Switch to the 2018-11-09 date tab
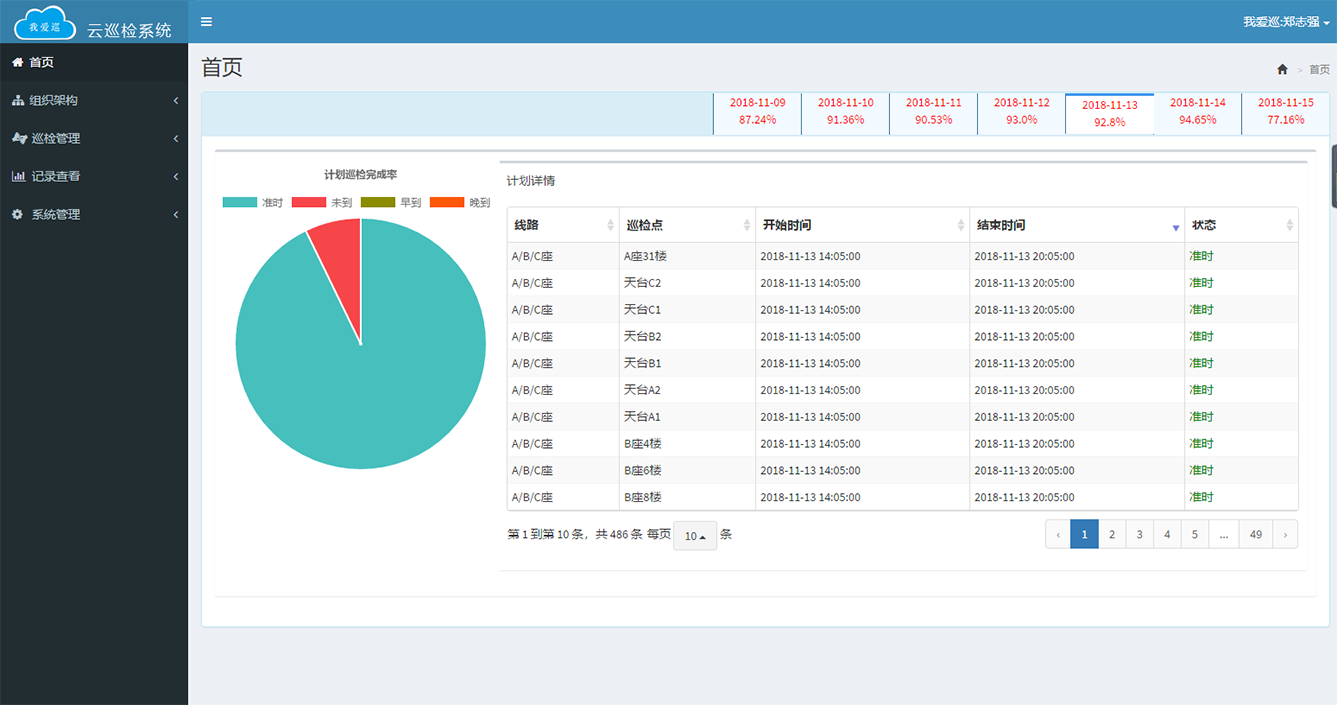The image size is (1337, 705). click(x=756, y=113)
